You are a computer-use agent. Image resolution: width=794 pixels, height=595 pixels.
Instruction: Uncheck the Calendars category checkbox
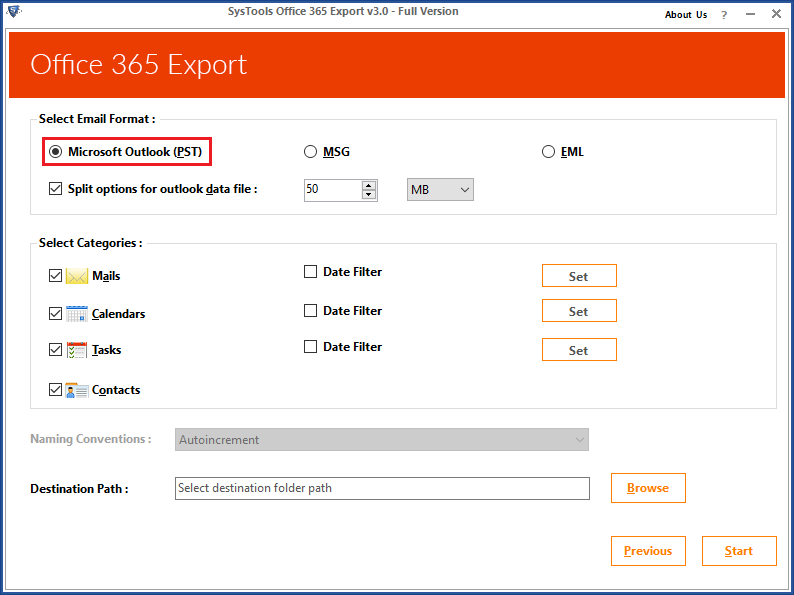55,313
